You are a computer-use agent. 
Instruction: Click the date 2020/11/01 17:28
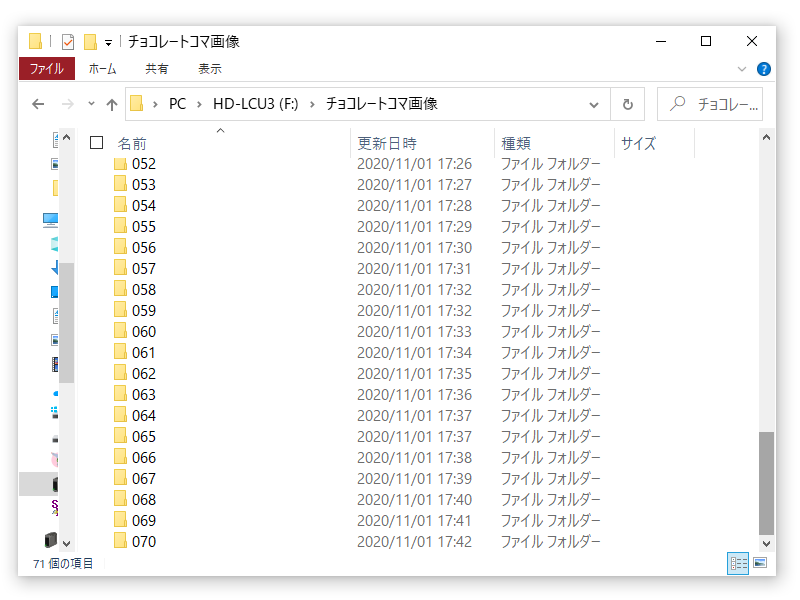tap(414, 206)
